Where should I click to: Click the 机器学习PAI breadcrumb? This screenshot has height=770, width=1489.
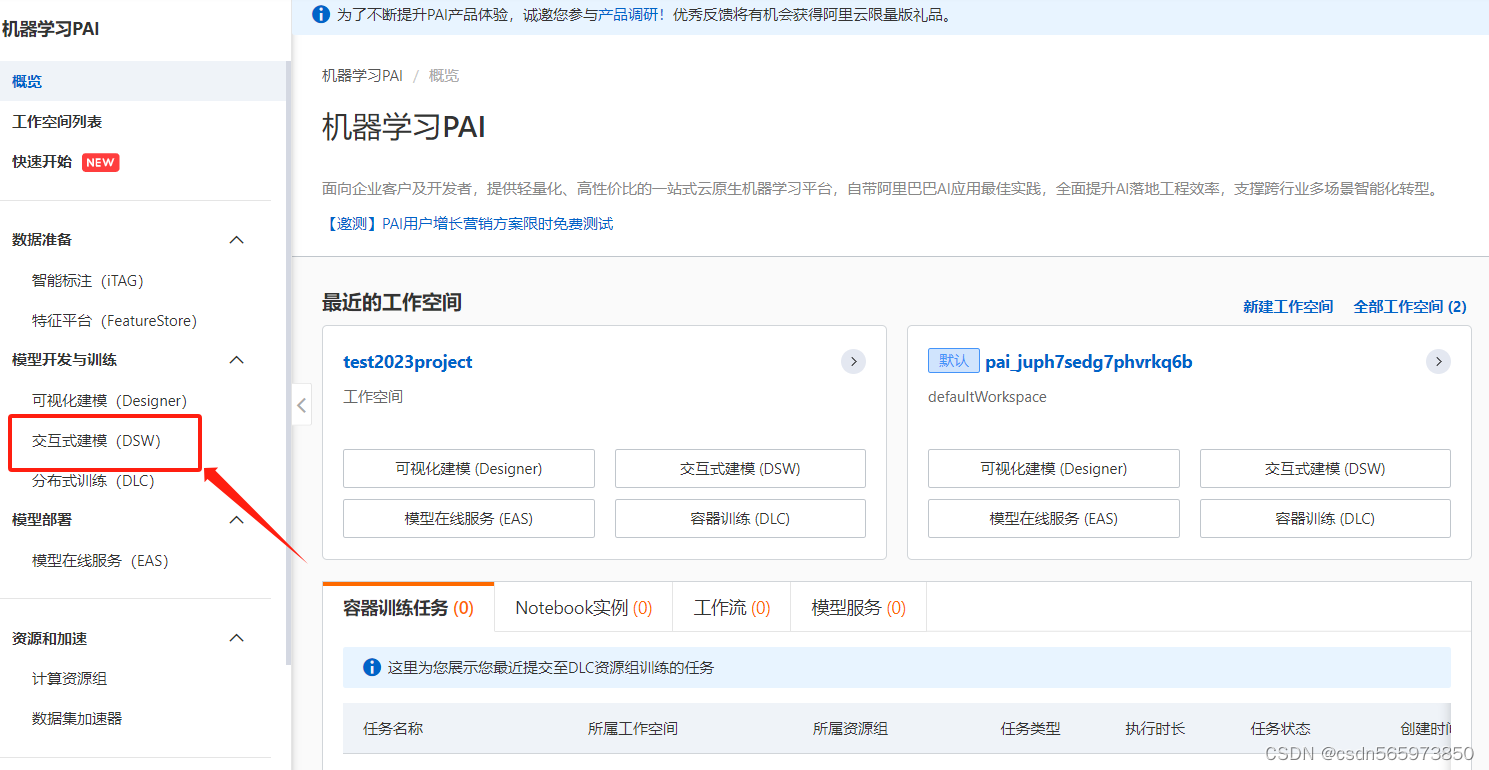tap(362, 76)
